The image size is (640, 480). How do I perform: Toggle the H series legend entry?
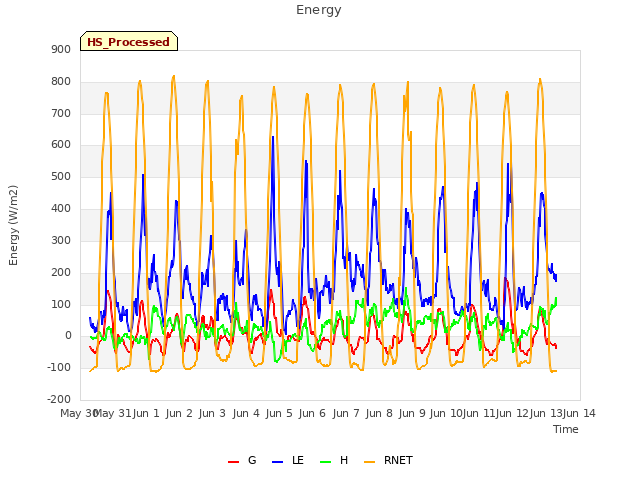[x=334, y=460]
